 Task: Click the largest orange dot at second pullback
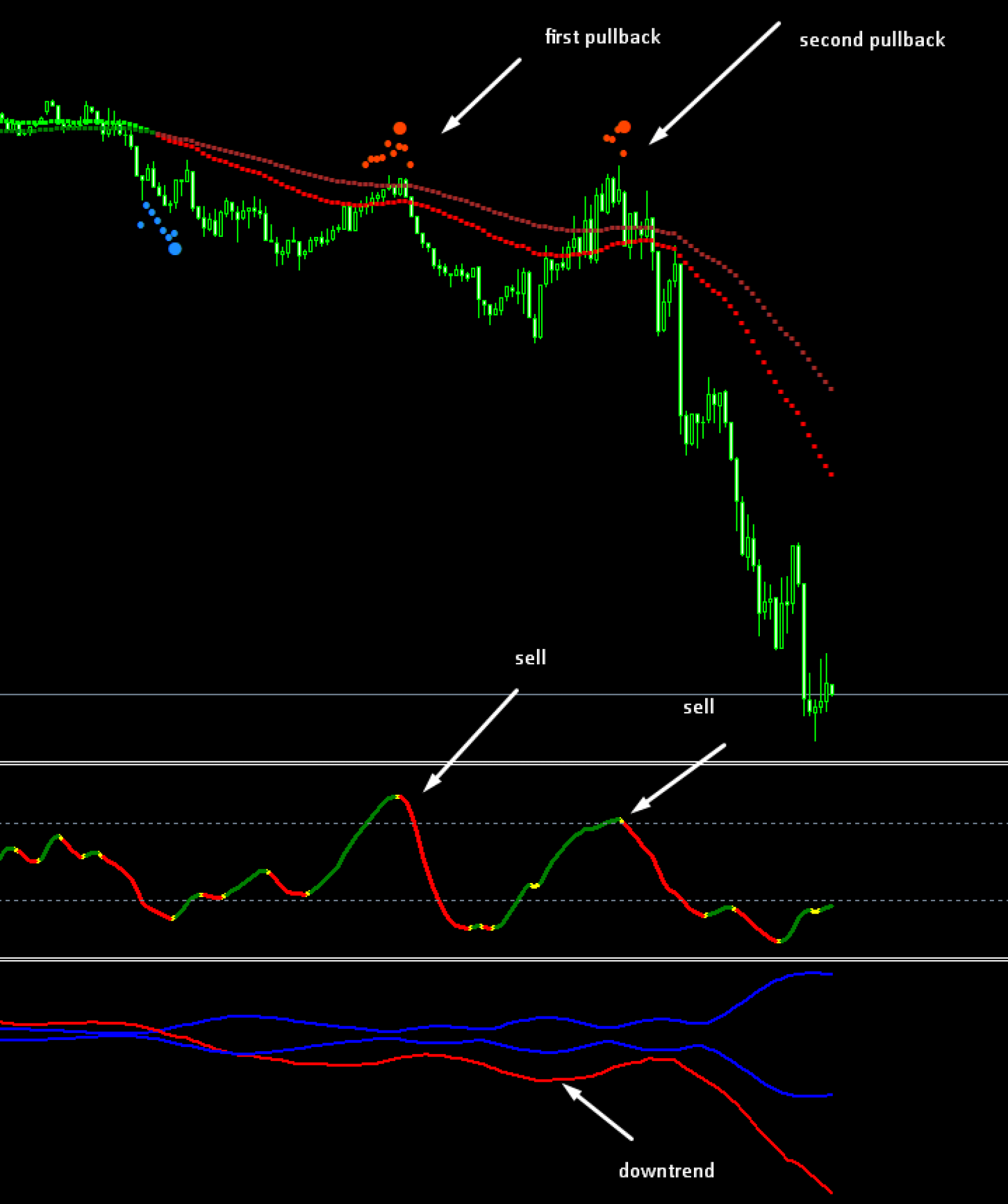coord(624,127)
